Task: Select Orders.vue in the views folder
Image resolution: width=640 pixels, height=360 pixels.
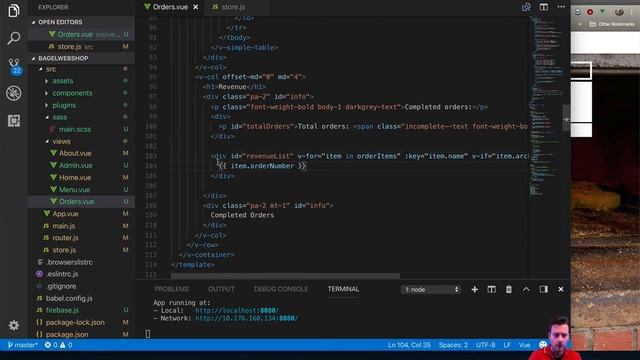Action: (x=76, y=202)
